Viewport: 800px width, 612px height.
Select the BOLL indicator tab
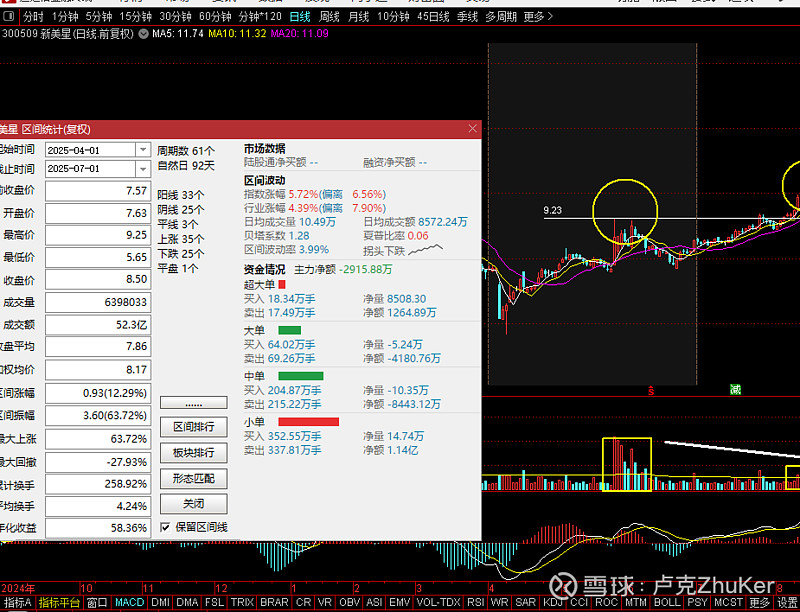[667, 603]
